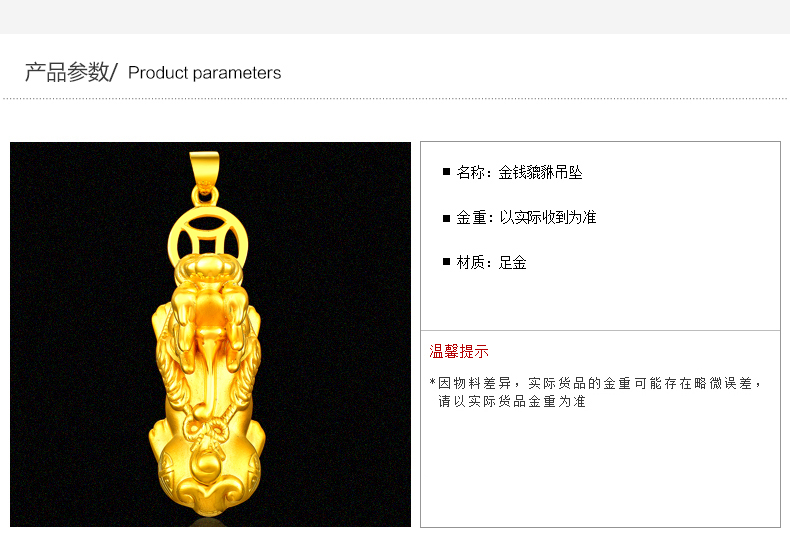Screen dimensions: 790x547
Task: Click the square bullet before 材质
Action: (446, 262)
